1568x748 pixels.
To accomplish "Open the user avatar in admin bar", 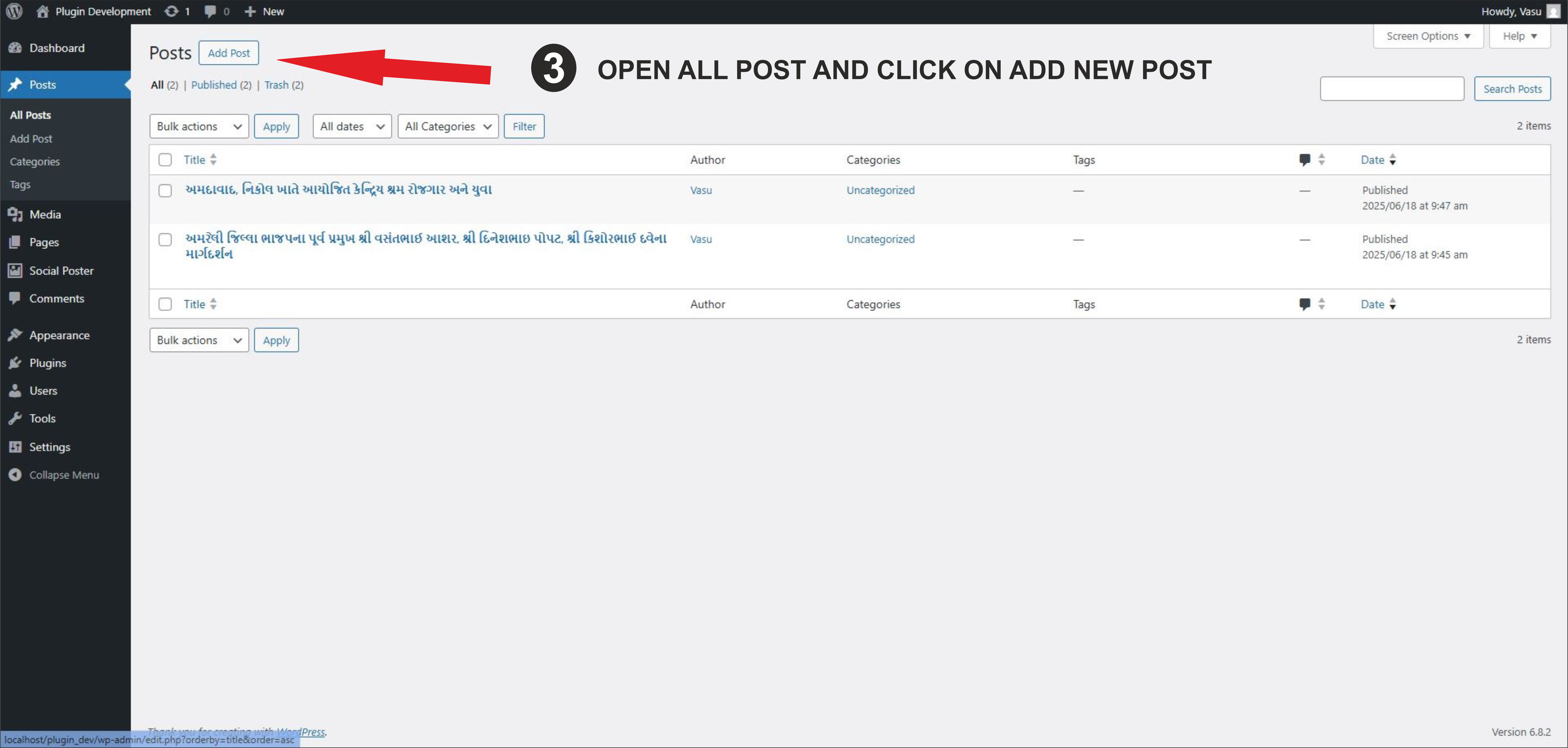I will [x=1553, y=11].
